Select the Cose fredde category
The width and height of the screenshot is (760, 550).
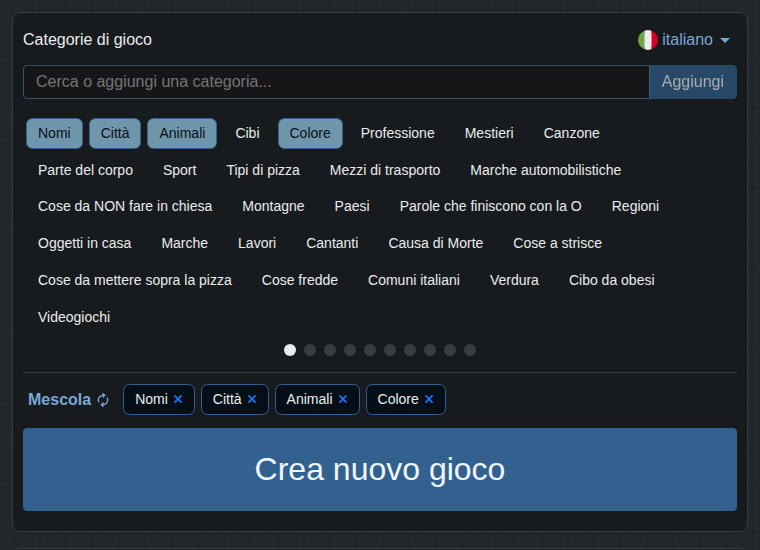point(300,280)
